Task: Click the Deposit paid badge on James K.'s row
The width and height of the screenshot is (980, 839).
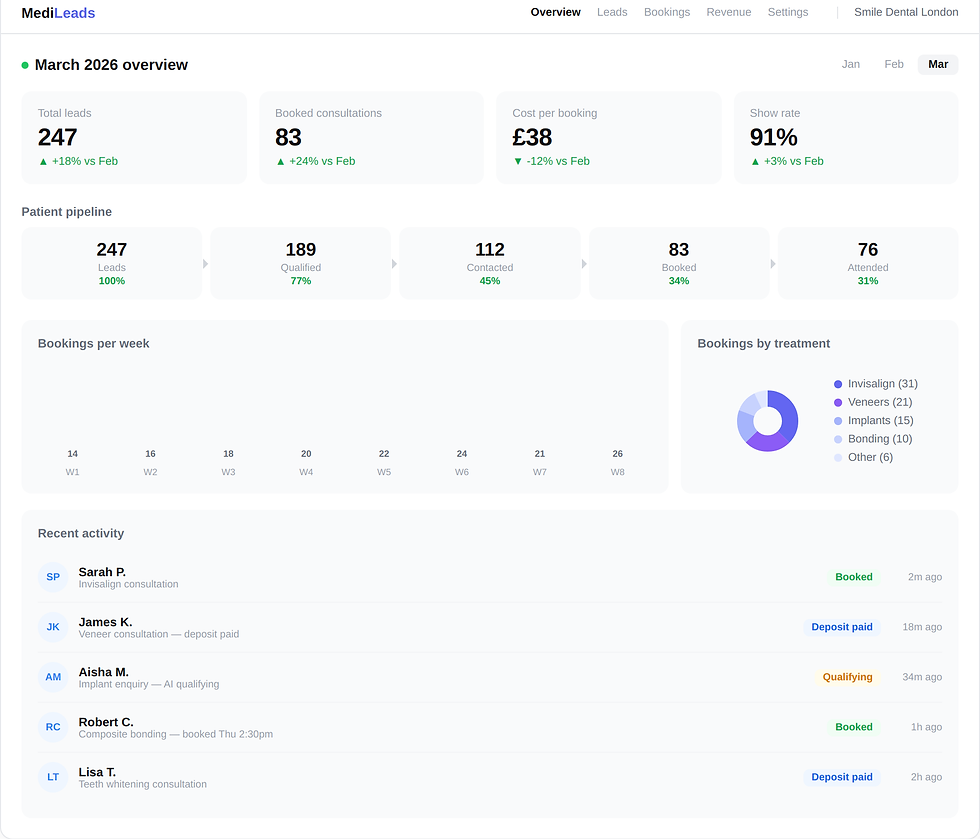Action: click(x=842, y=627)
